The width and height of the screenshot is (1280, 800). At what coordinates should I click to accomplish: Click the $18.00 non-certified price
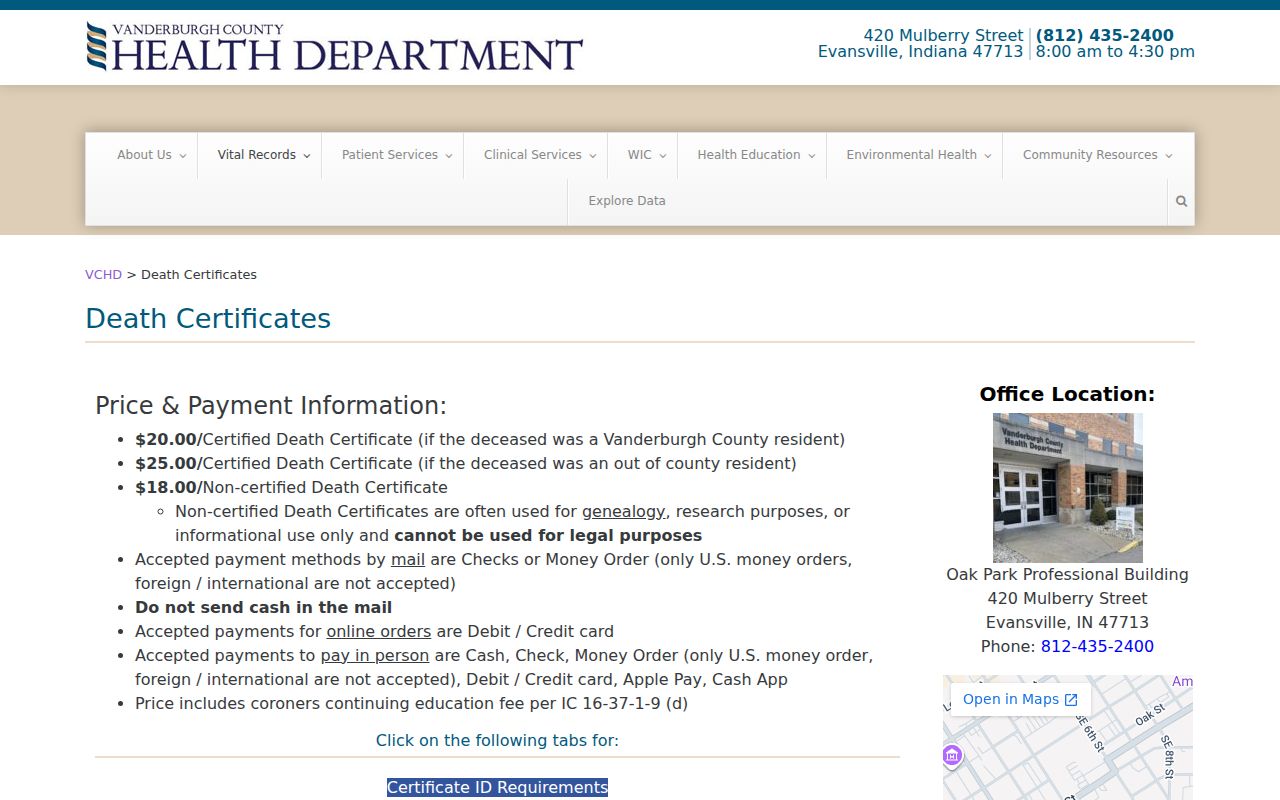[x=166, y=488]
